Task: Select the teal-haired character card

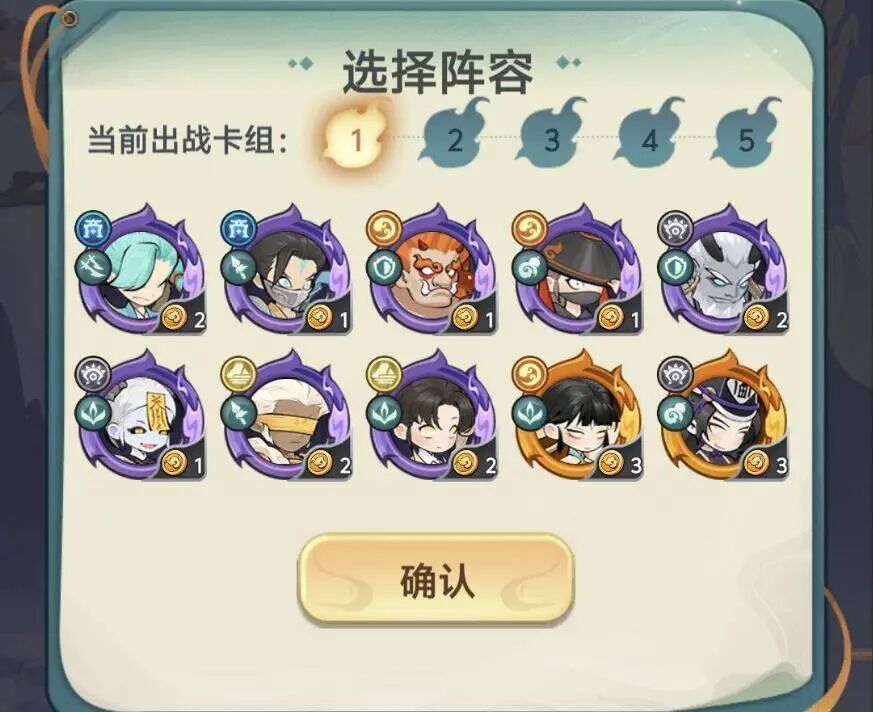Action: pos(141,271)
